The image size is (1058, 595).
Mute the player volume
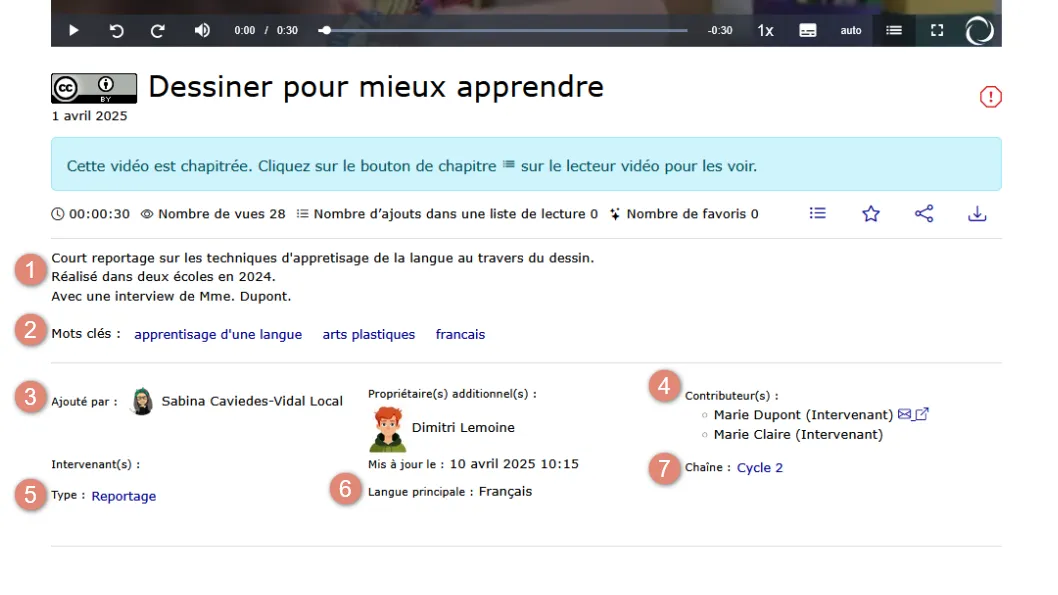[x=202, y=30]
